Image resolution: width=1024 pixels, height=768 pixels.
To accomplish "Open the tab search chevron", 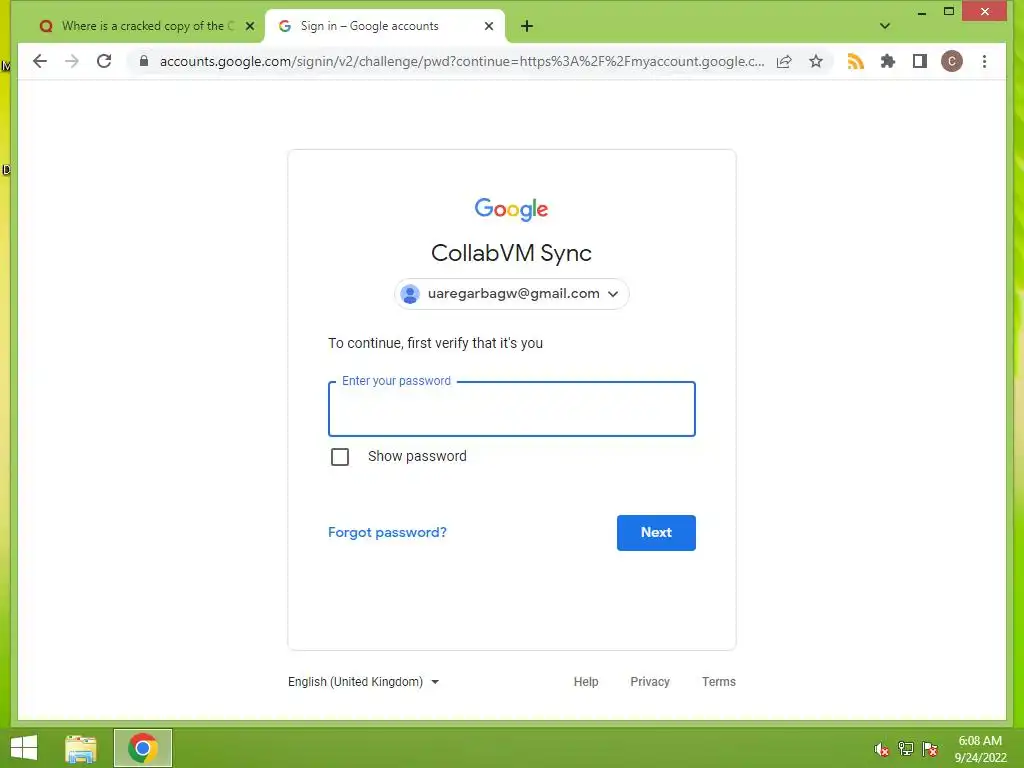I will point(884,26).
